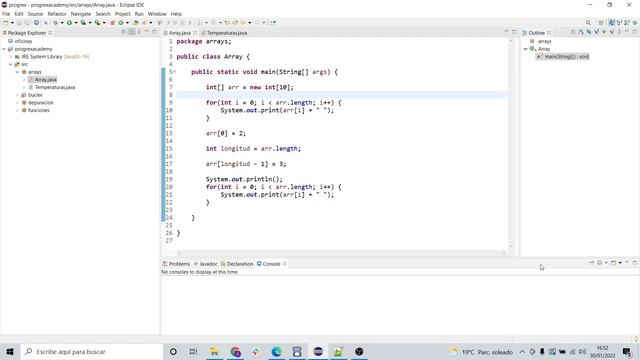Image resolution: width=640 pixels, height=360 pixels.
Task: Open the Run menu
Action: pyautogui.click(x=139, y=14)
